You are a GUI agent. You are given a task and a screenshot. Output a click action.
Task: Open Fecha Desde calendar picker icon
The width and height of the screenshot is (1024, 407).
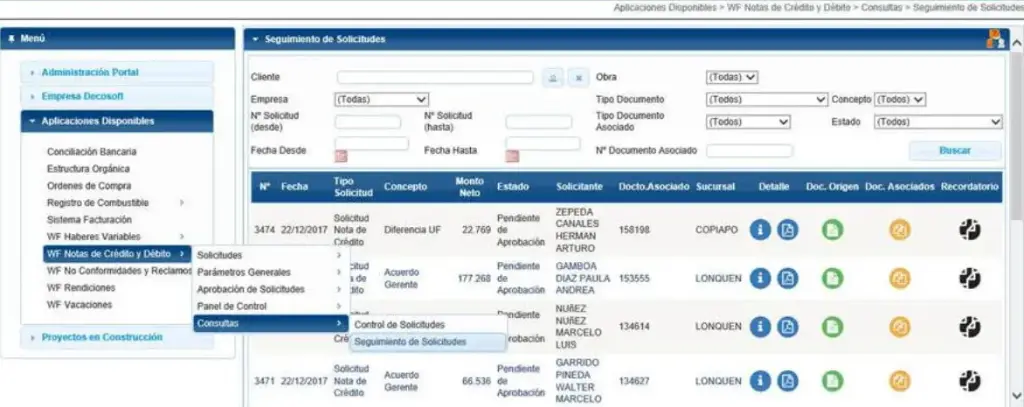click(x=341, y=156)
